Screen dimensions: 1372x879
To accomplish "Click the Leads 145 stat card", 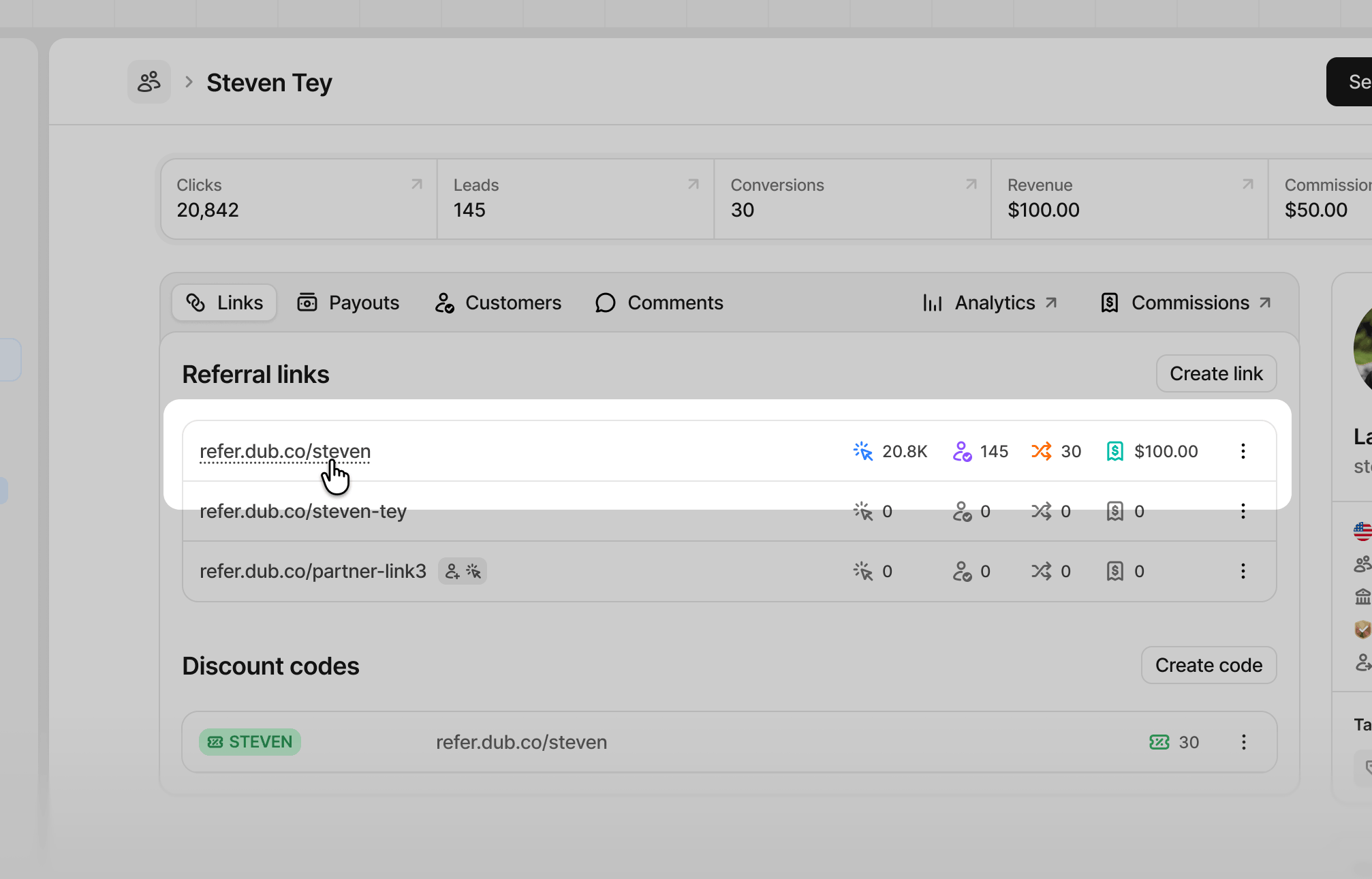I will (576, 199).
